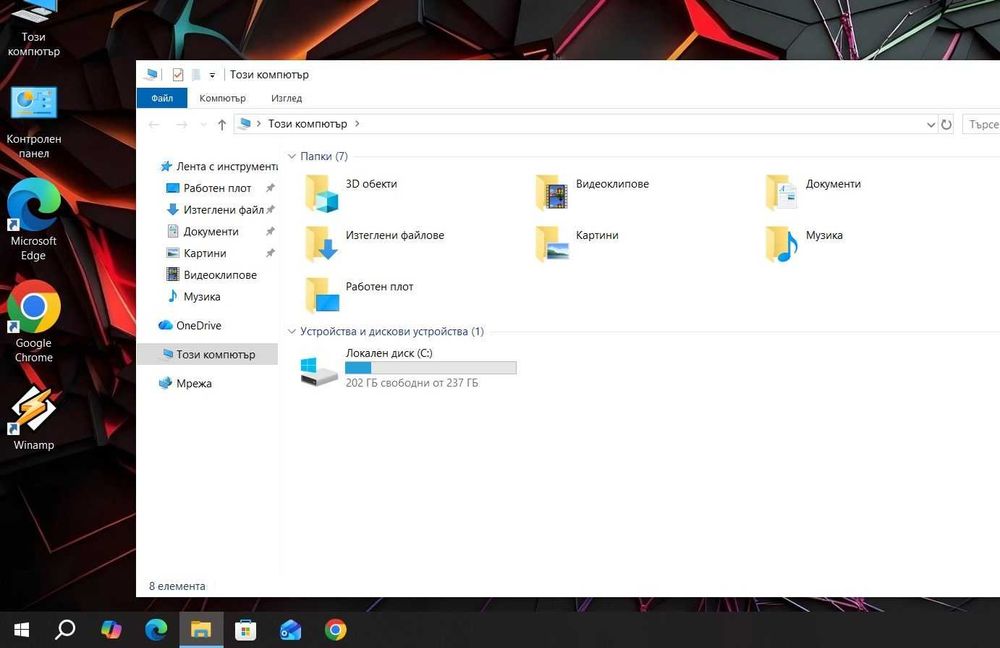Expand the address bar history dropdown
The height and width of the screenshot is (648, 1000).
930,125
